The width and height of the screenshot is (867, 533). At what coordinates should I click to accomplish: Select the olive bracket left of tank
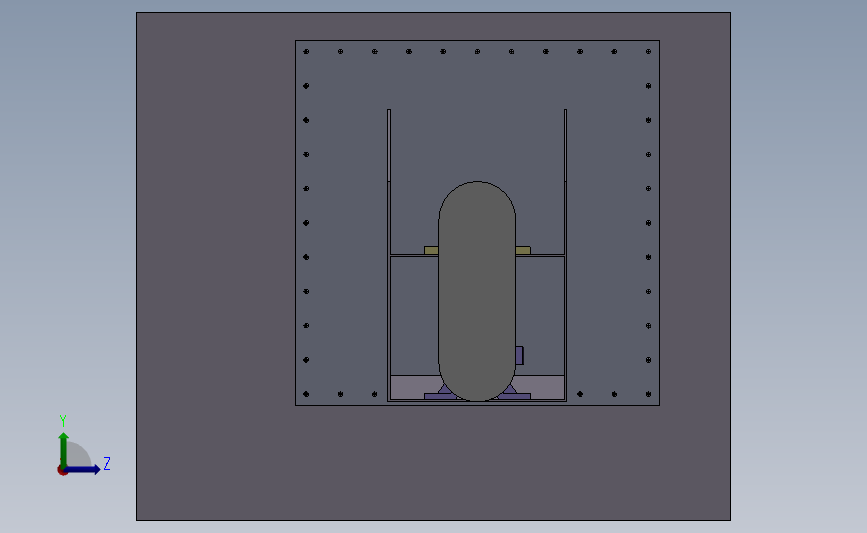coord(431,250)
